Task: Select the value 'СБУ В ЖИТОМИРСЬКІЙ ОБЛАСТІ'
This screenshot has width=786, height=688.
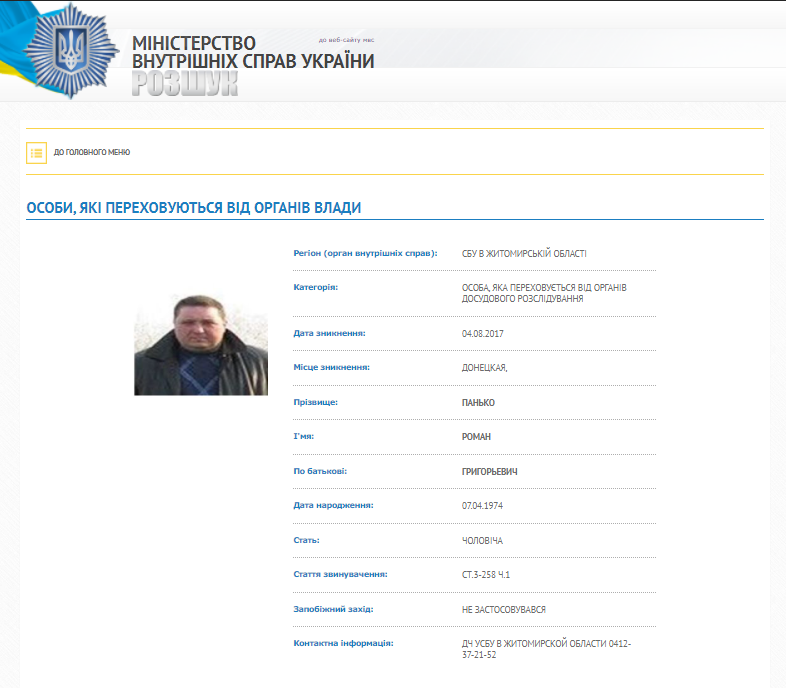Action: pos(524,254)
